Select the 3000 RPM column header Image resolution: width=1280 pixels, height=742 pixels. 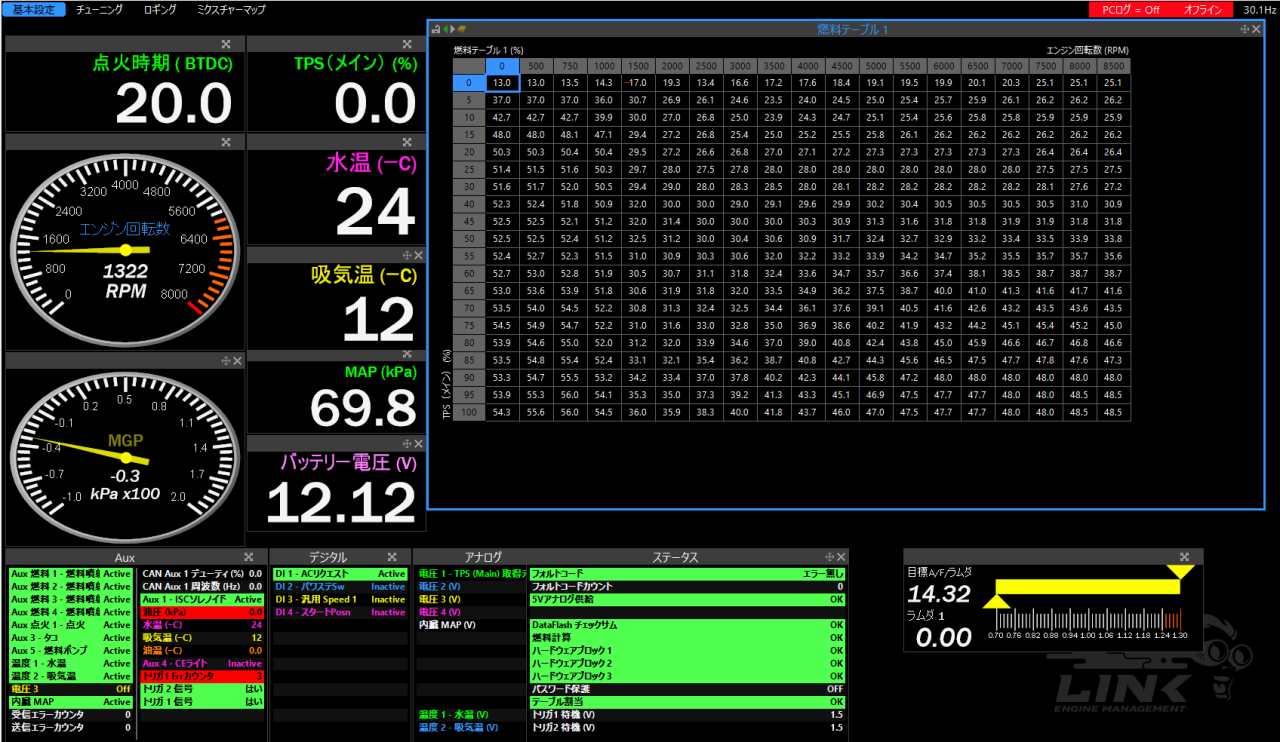coord(740,66)
